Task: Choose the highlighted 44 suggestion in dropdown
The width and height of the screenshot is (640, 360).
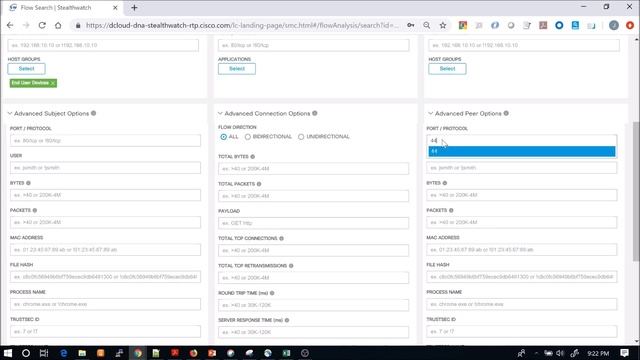Action: coord(522,151)
